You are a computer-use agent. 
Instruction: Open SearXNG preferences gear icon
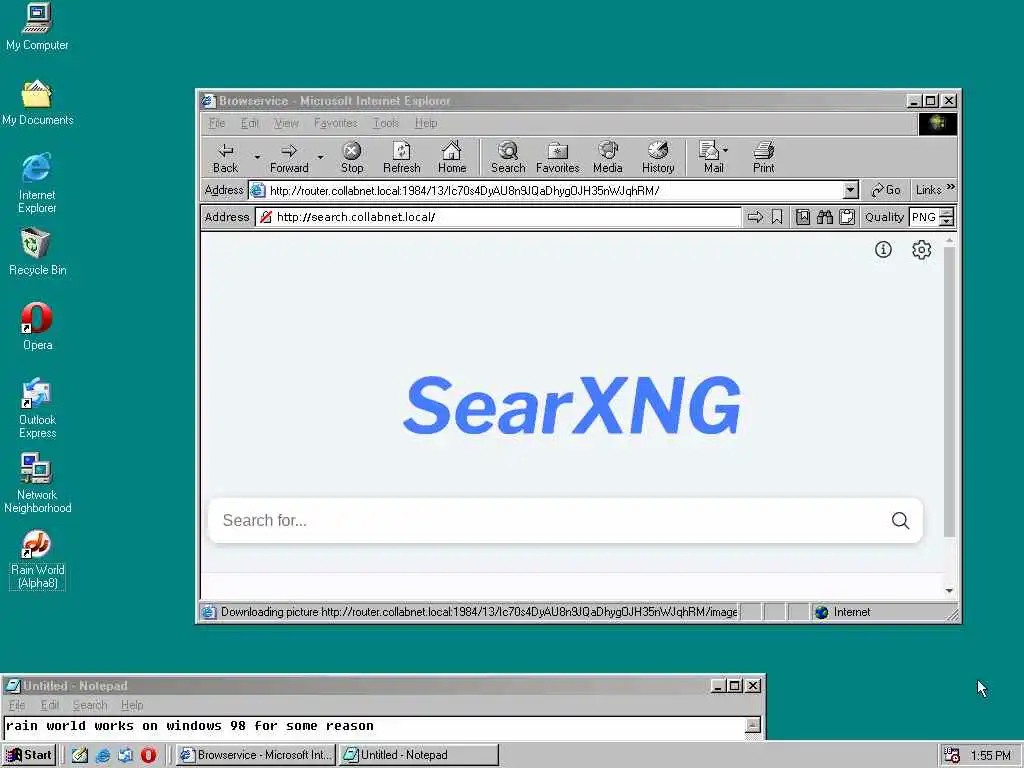(921, 249)
